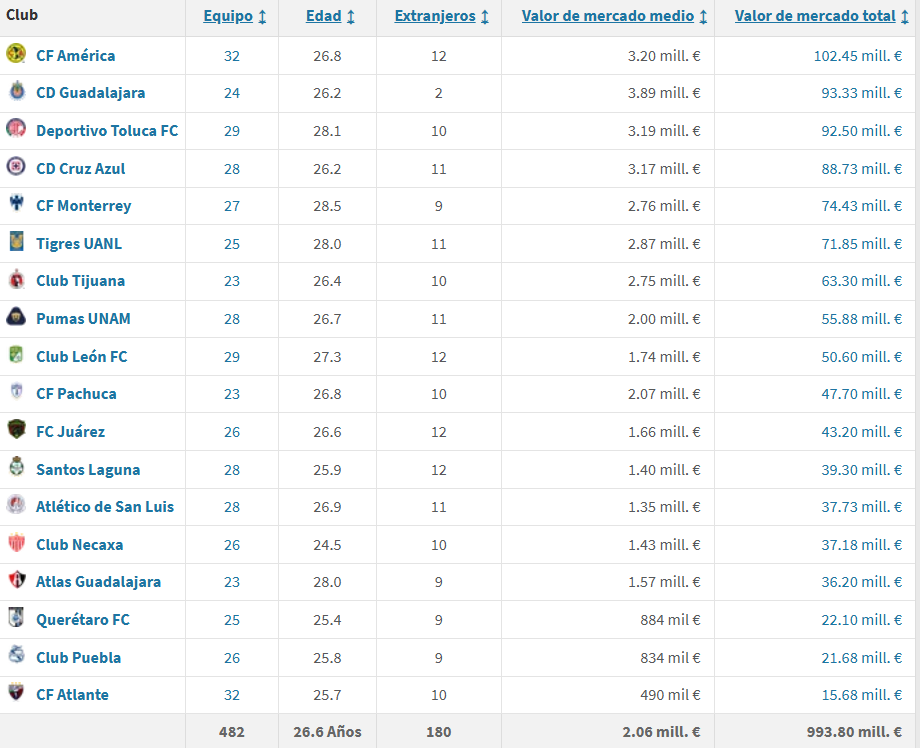Sort table by Edad column header
The width and height of the screenshot is (920, 748).
pyautogui.click(x=324, y=16)
